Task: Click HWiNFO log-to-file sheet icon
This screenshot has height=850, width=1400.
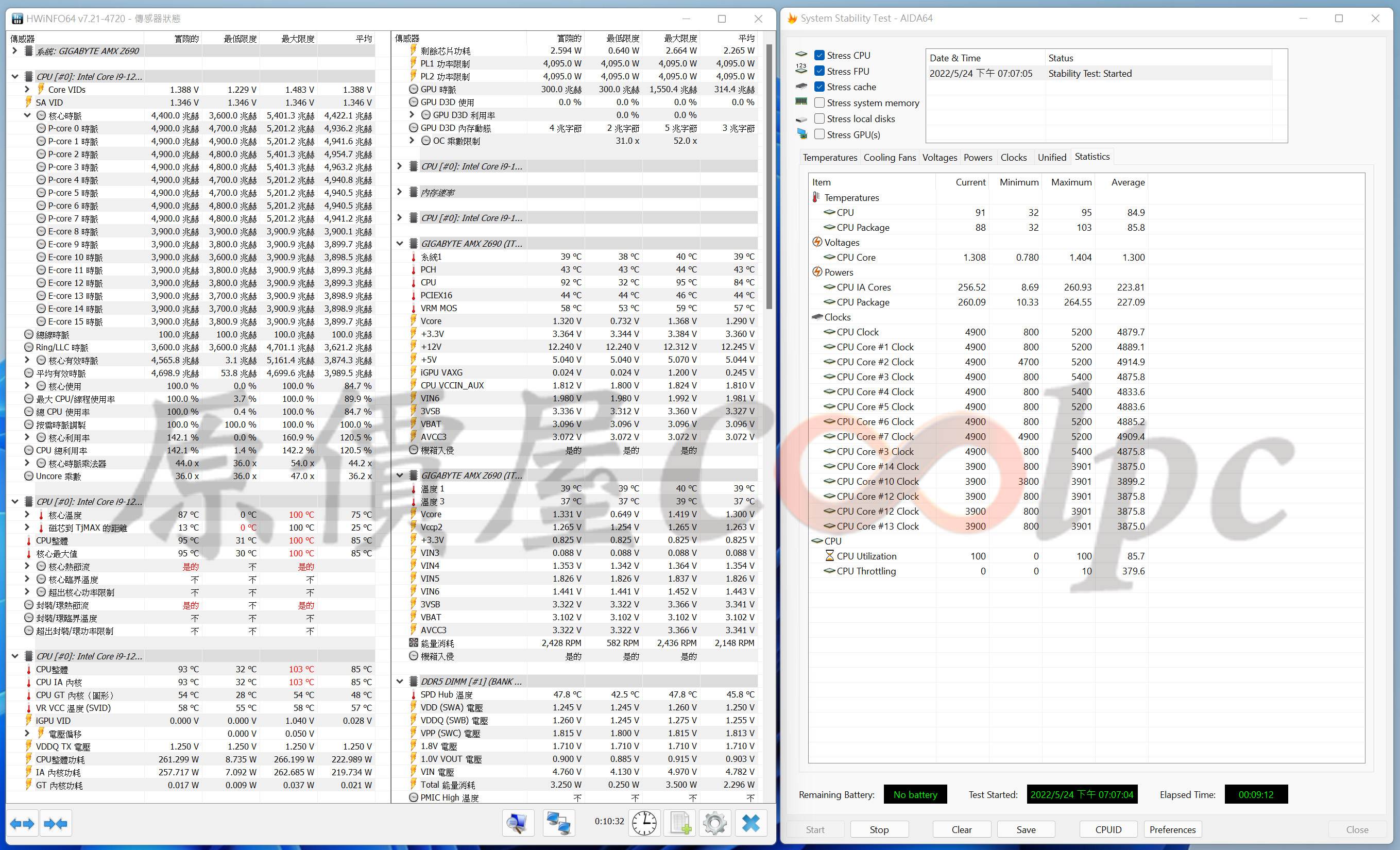Action: point(680,823)
